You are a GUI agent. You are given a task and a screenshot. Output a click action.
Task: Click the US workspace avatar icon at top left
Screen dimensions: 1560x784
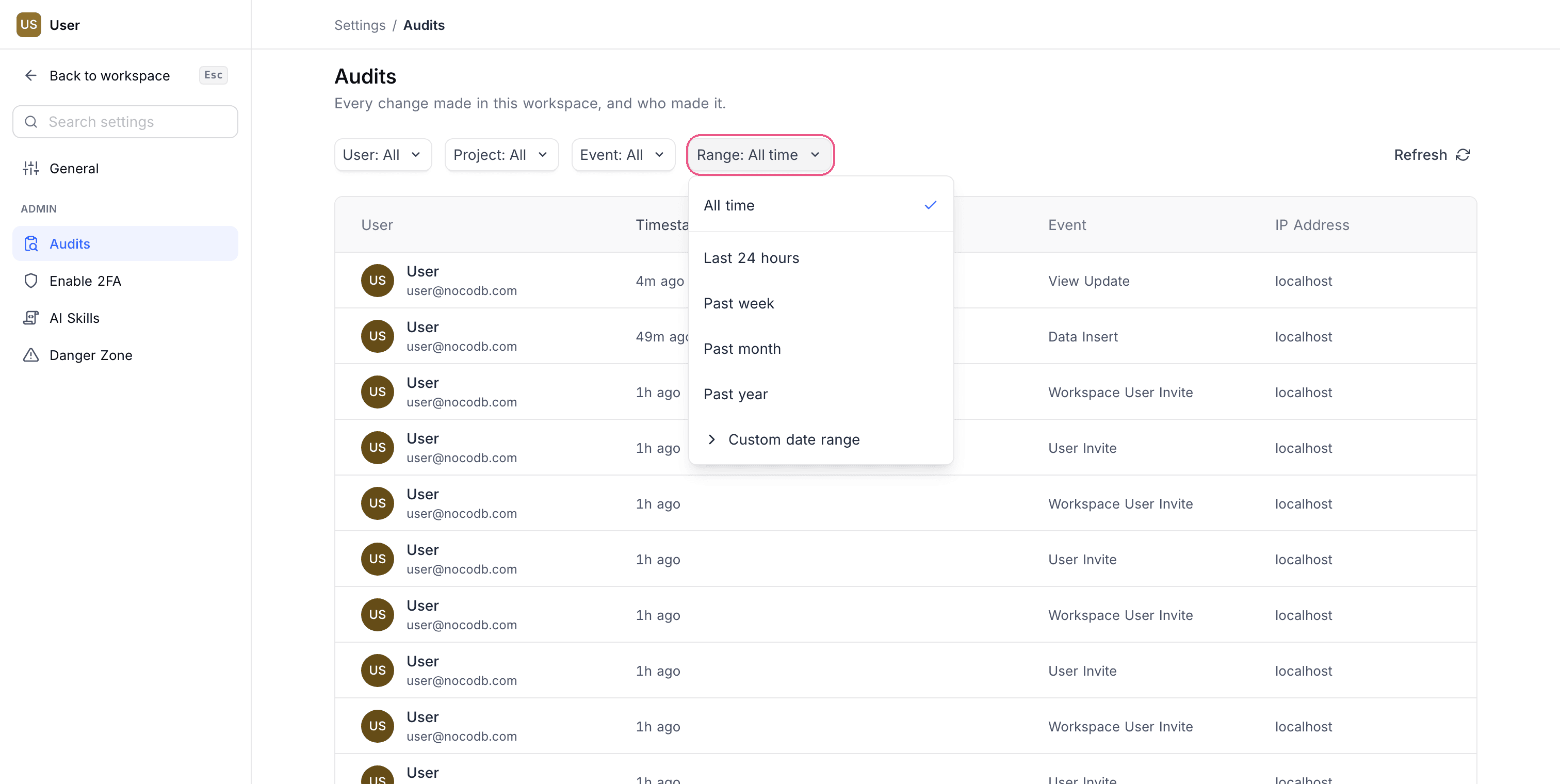(x=28, y=25)
